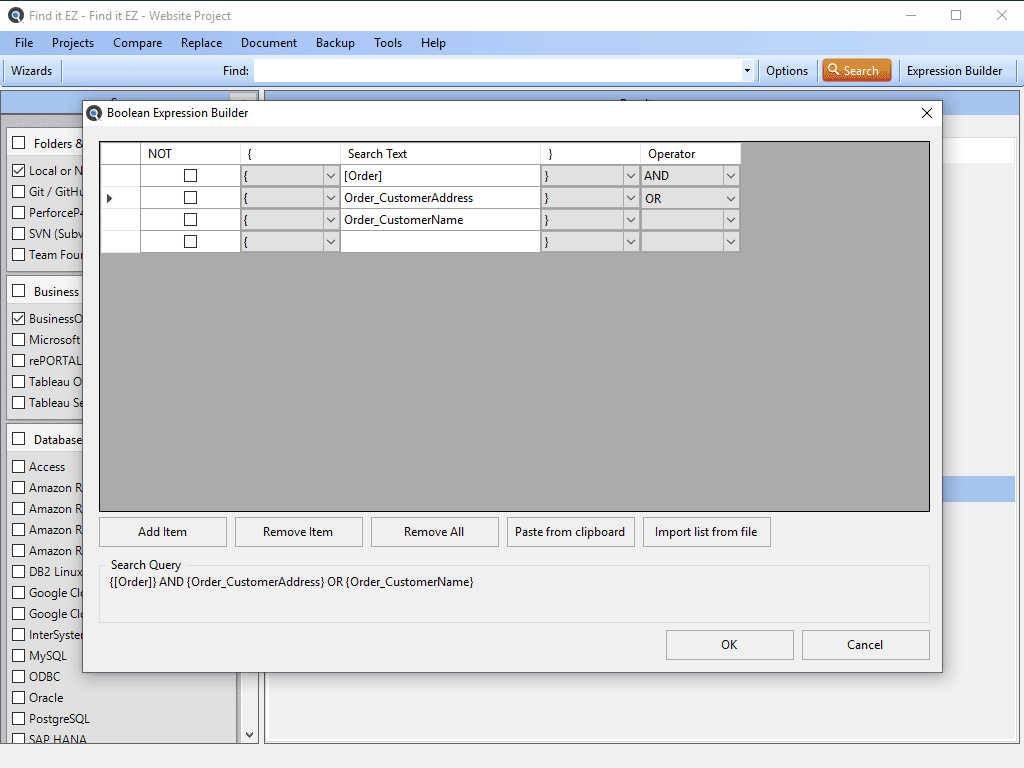Open the Backup menu
The height and width of the screenshot is (768, 1024).
335,43
